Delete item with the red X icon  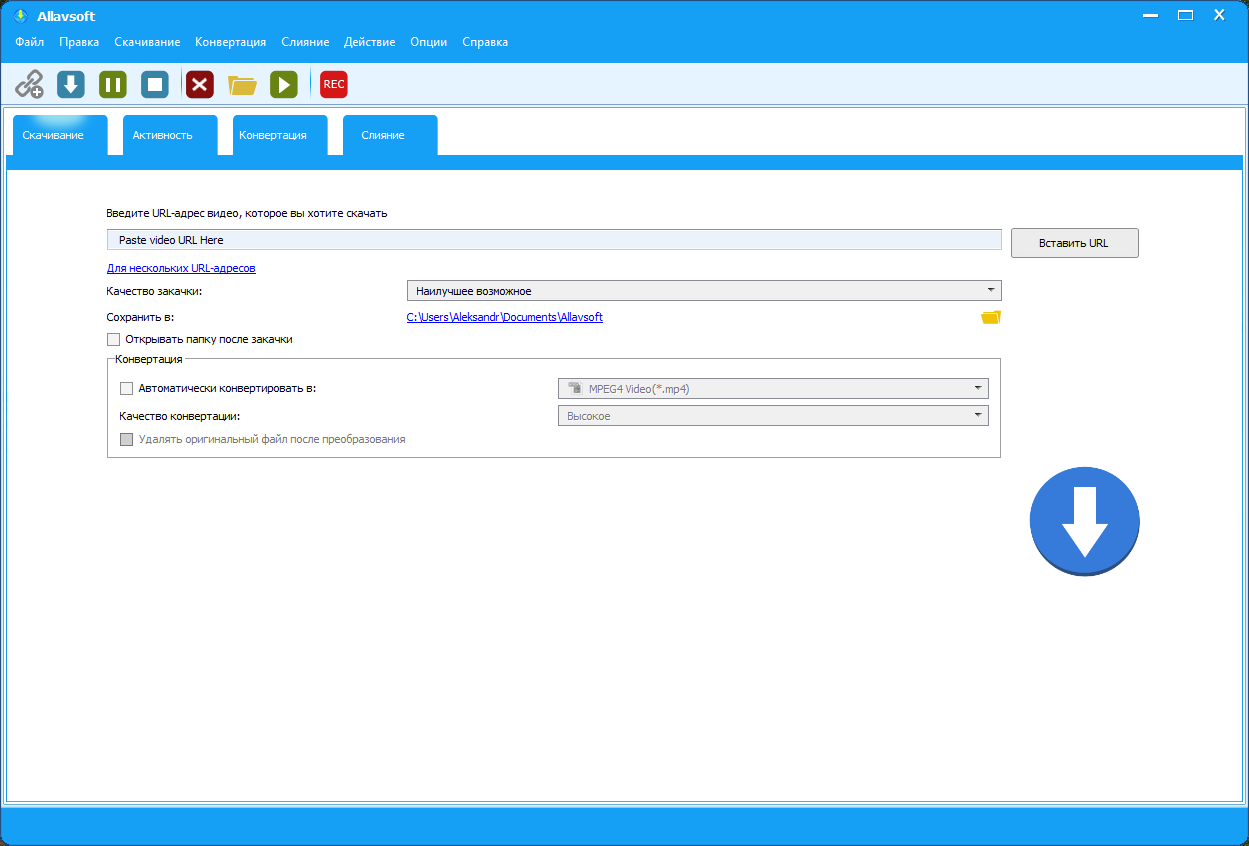click(x=200, y=85)
